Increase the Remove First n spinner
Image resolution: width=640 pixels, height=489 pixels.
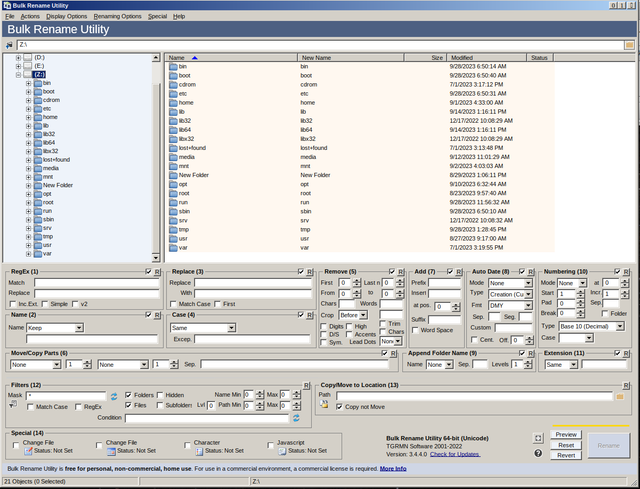(357, 280)
